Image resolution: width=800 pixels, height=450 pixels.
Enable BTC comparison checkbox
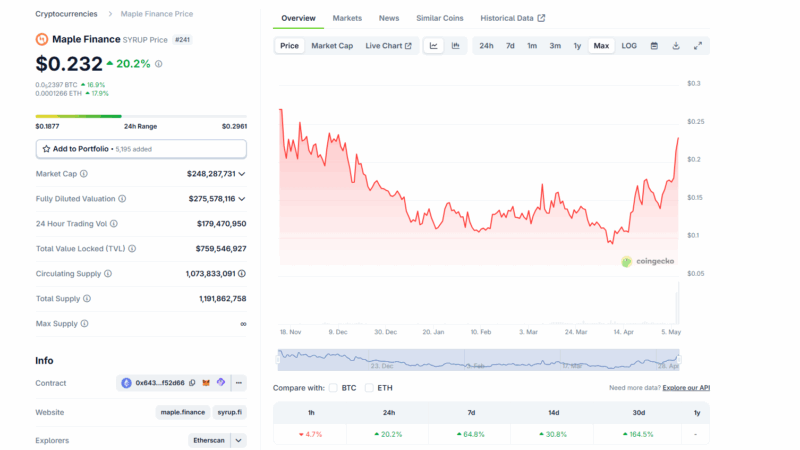coord(333,388)
